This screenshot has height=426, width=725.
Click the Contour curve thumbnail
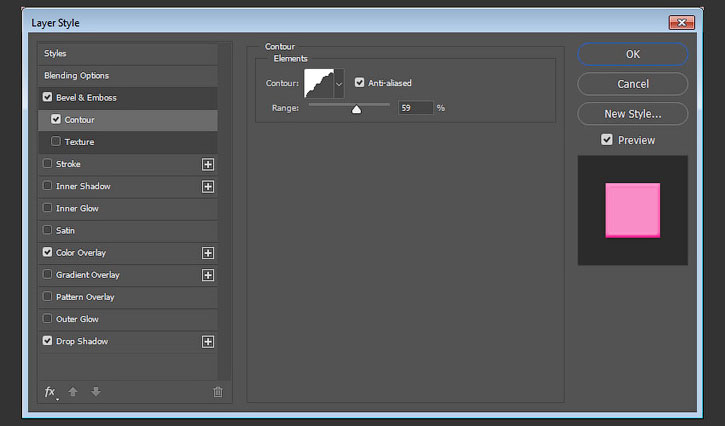point(318,84)
